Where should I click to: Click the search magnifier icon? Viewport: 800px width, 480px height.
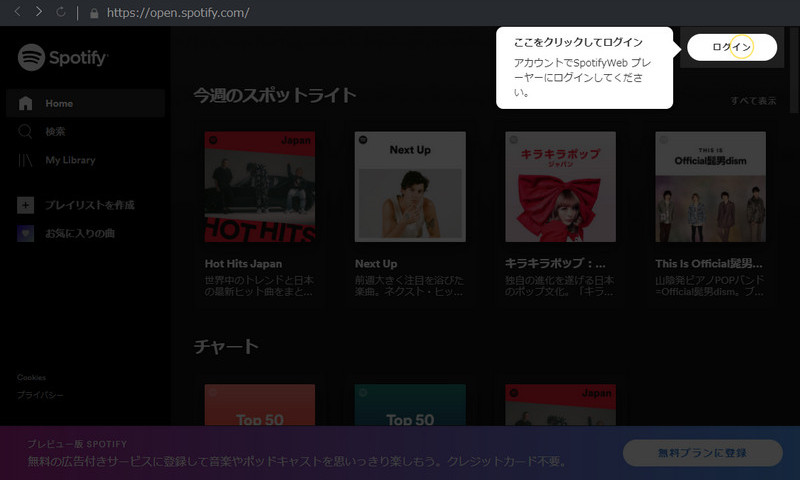coord(25,132)
